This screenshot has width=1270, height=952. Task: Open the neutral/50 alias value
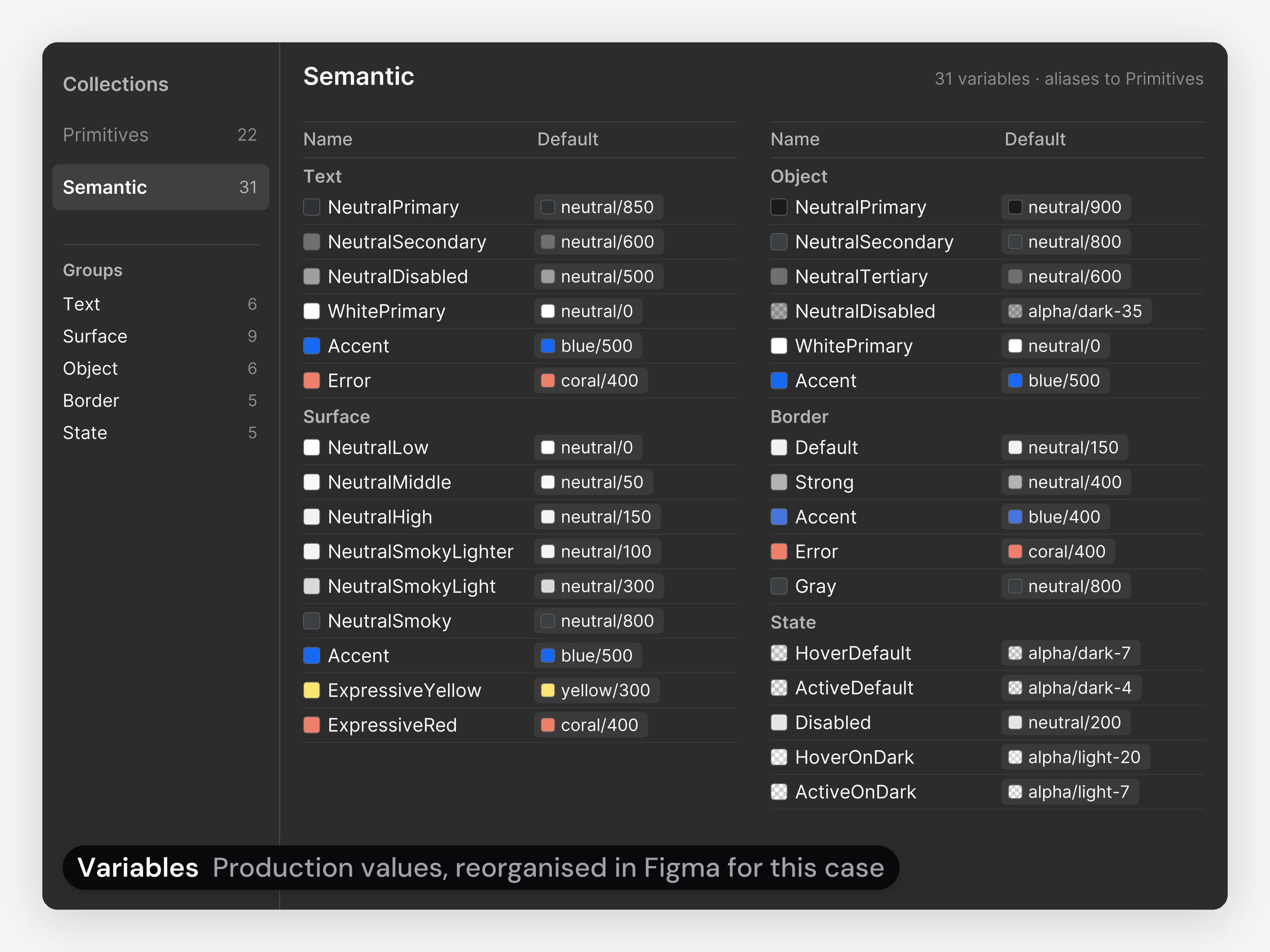pos(593,482)
